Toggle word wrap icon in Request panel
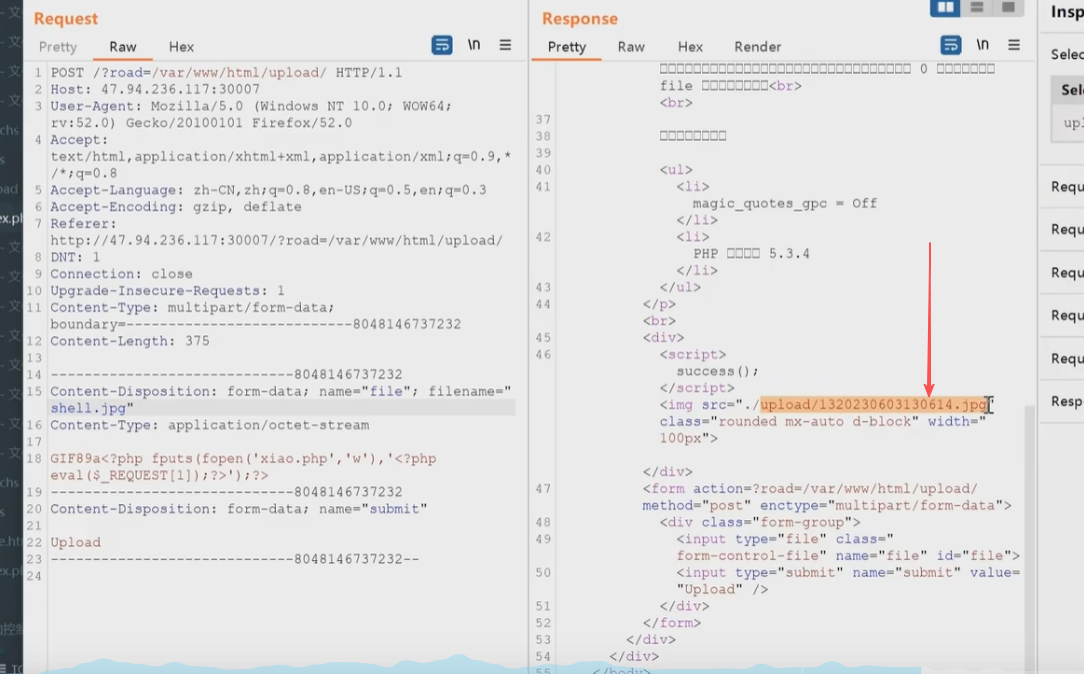 pyautogui.click(x=442, y=45)
